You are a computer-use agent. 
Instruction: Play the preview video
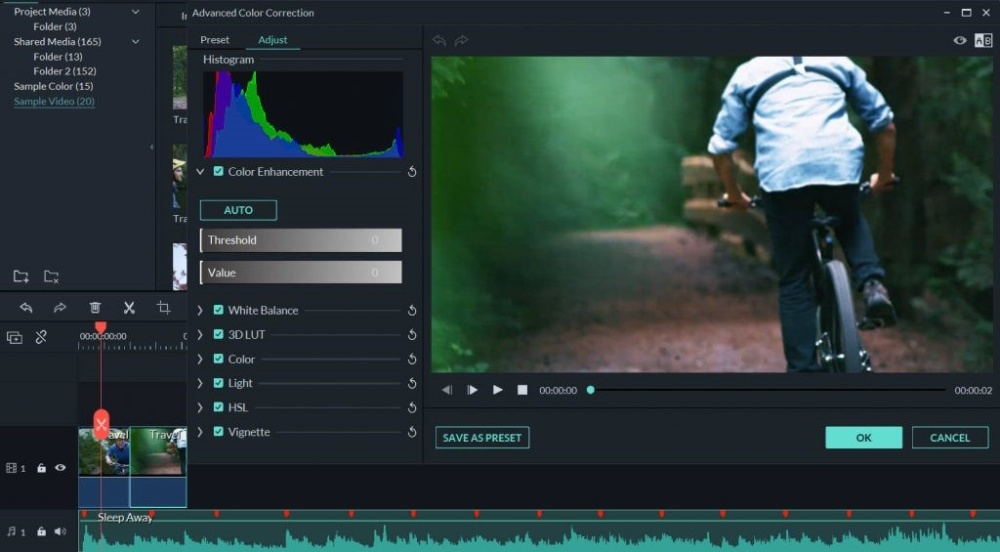click(x=497, y=390)
